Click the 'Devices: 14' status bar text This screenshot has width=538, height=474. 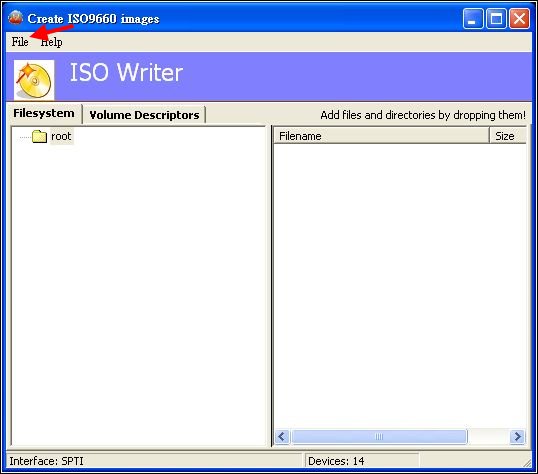[x=336, y=461]
